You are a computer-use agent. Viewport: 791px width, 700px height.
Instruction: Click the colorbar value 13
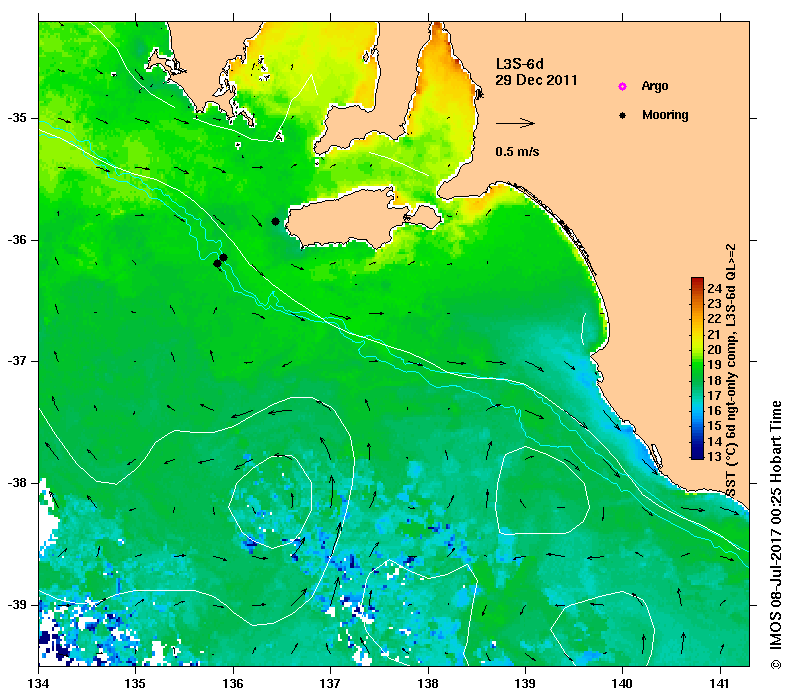[x=714, y=456]
